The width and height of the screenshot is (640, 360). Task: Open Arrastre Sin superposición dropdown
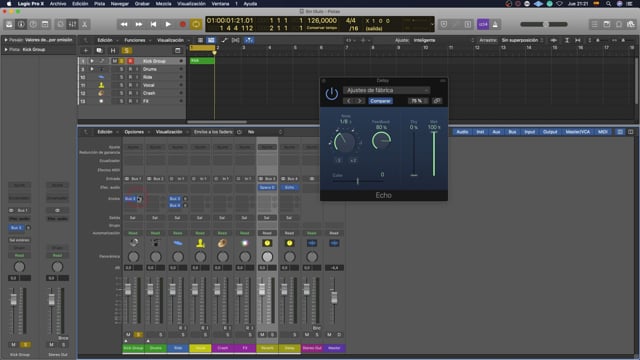522,40
